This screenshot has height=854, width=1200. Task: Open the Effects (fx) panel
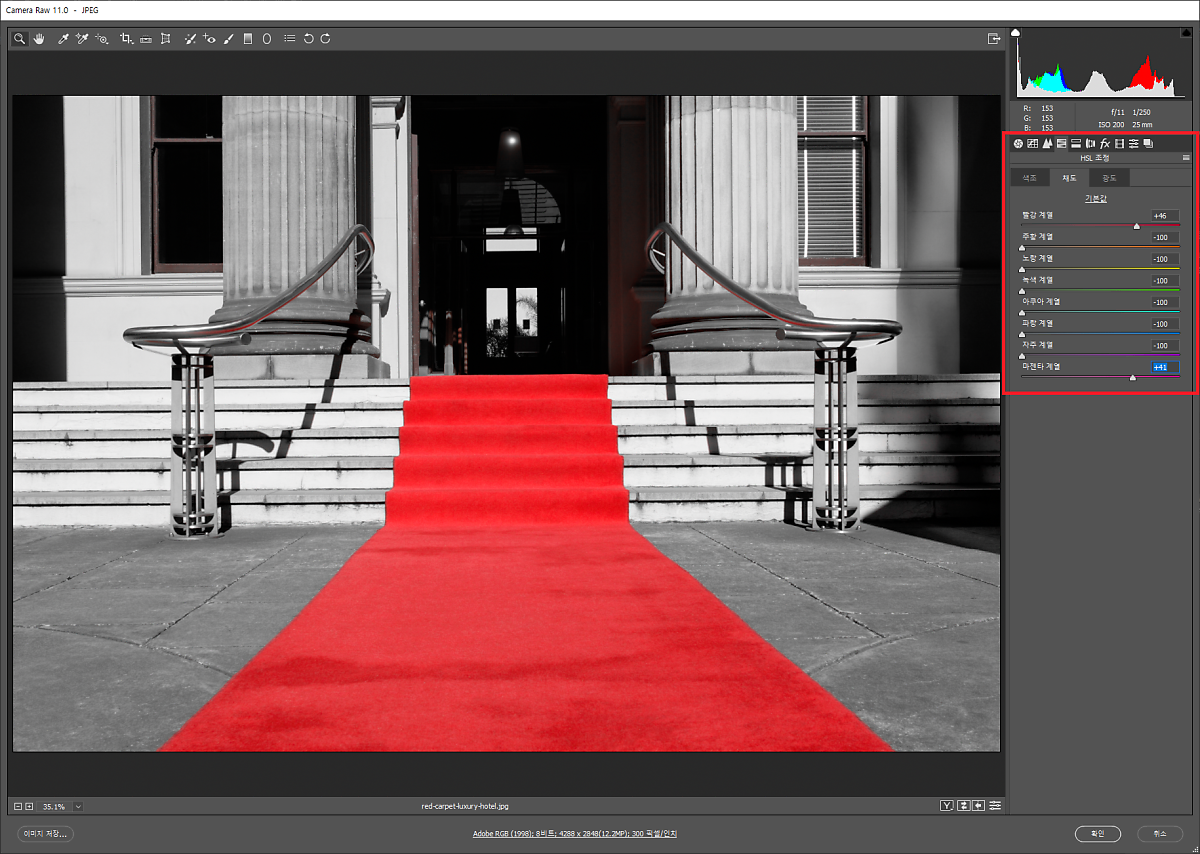(1105, 144)
